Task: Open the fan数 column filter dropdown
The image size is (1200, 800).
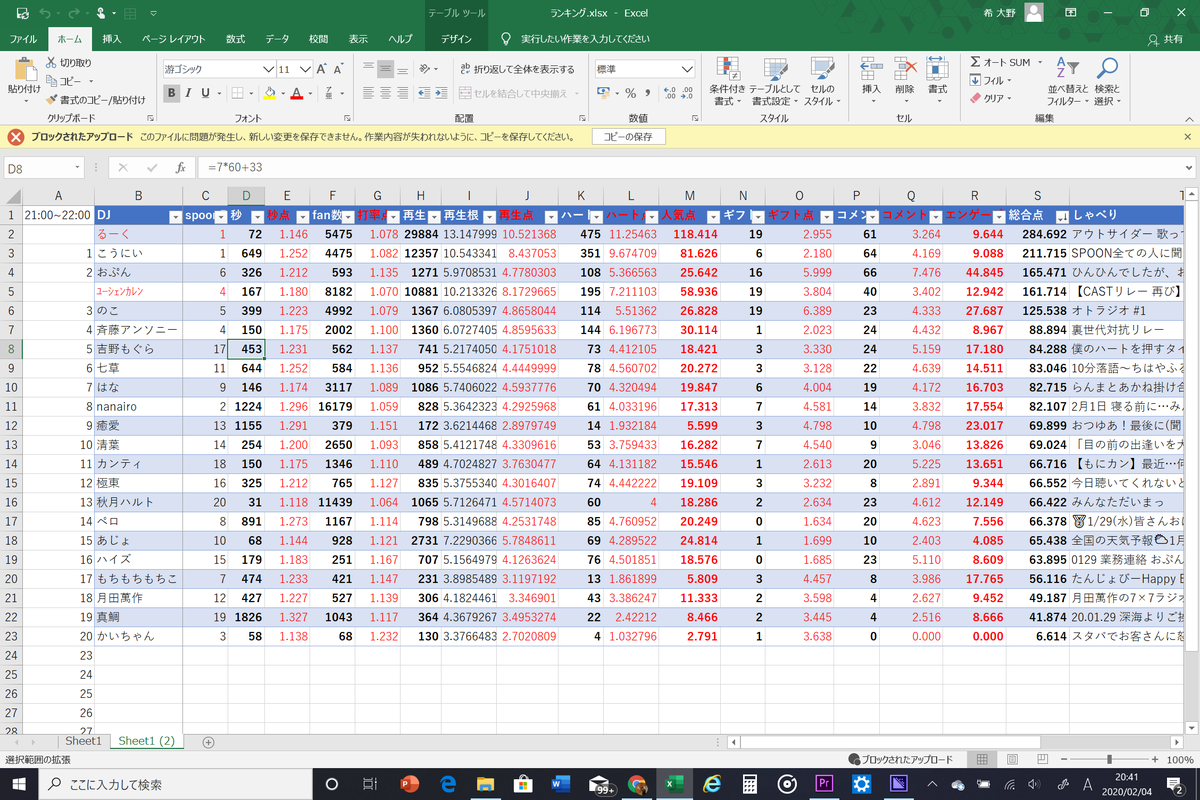Action: tap(347, 216)
